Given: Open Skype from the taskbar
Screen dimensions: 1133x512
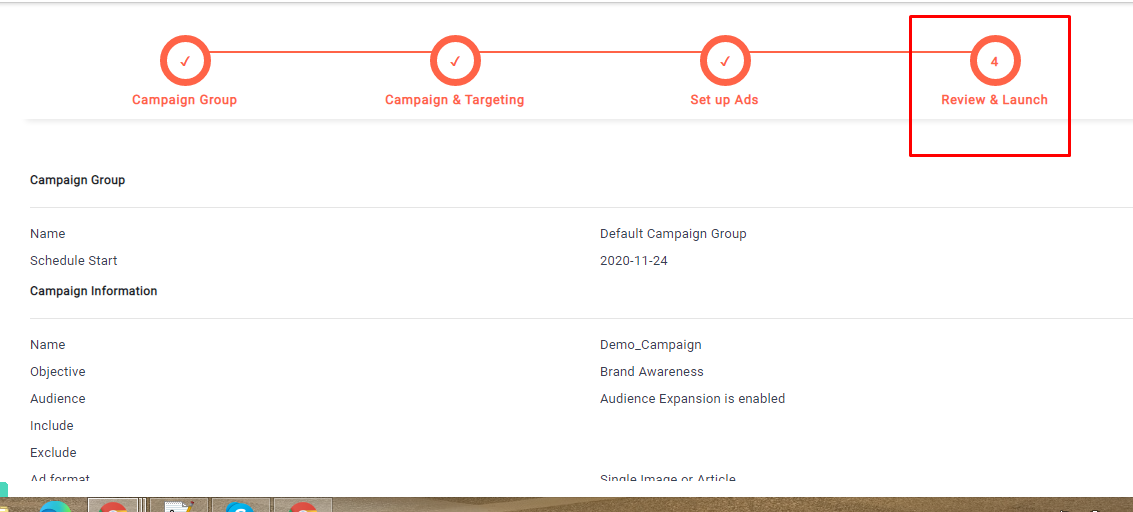Looking at the screenshot, I should coord(240,506).
